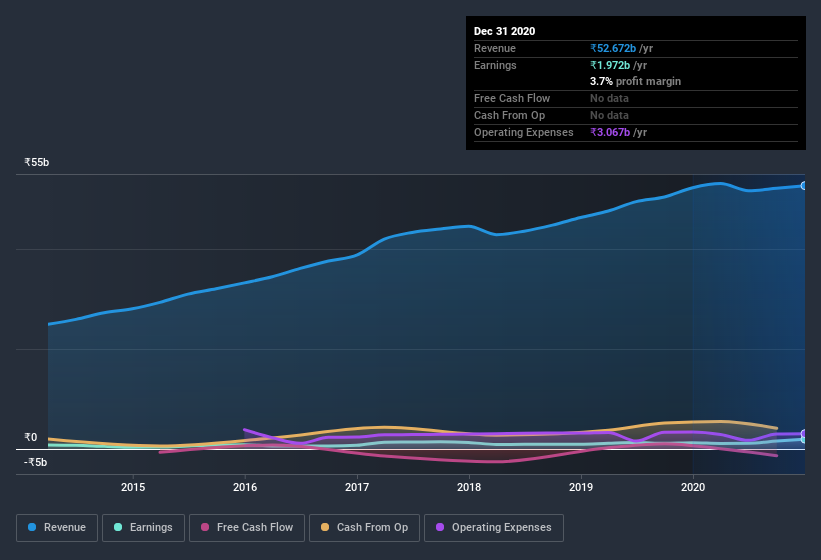Click the Operating Expenses tooltip row label
This screenshot has height=560, width=821.
tap(524, 132)
